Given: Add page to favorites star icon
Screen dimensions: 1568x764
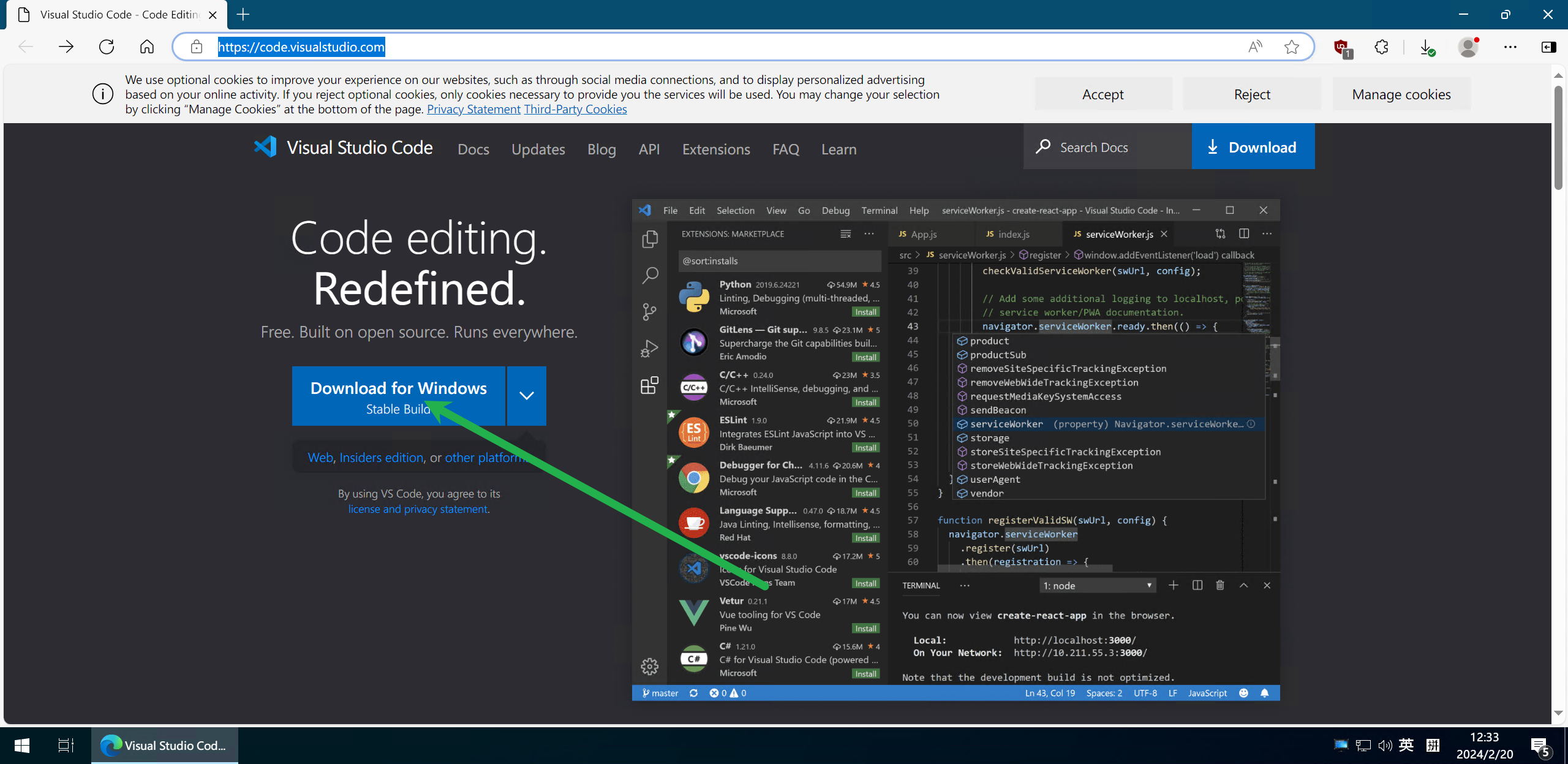Looking at the screenshot, I should tap(1292, 47).
